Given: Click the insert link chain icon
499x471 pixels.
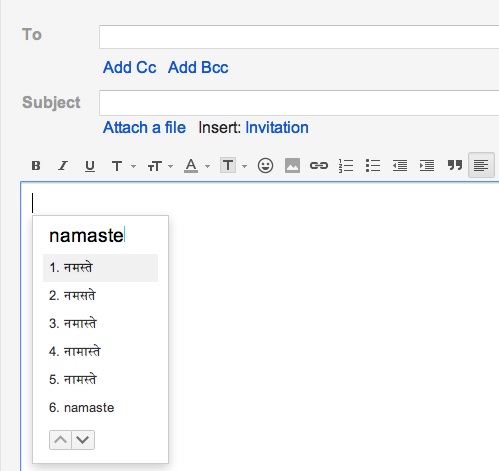Looking at the screenshot, I should [319, 165].
